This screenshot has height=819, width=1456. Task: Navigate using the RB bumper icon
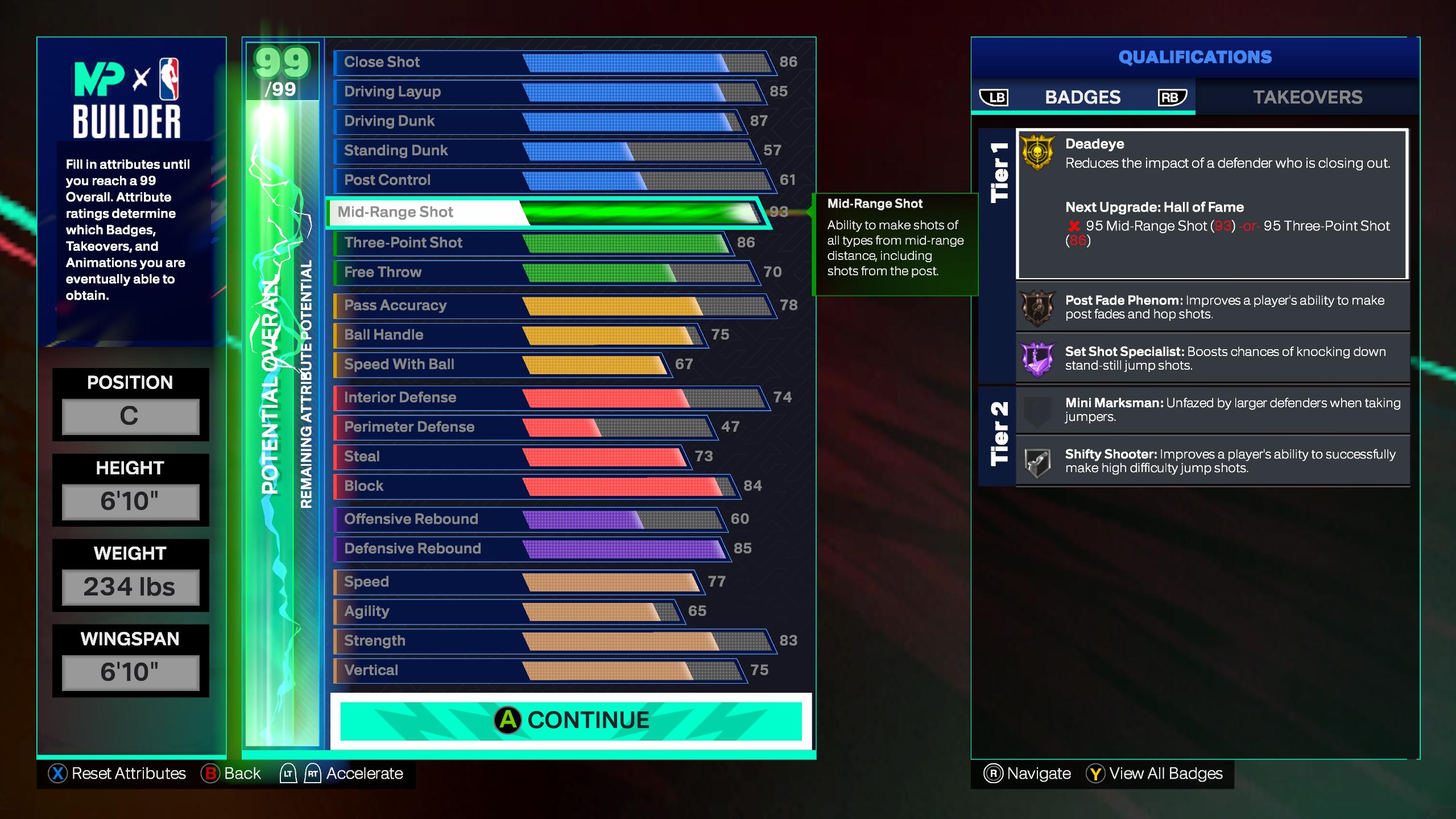coord(1172,97)
